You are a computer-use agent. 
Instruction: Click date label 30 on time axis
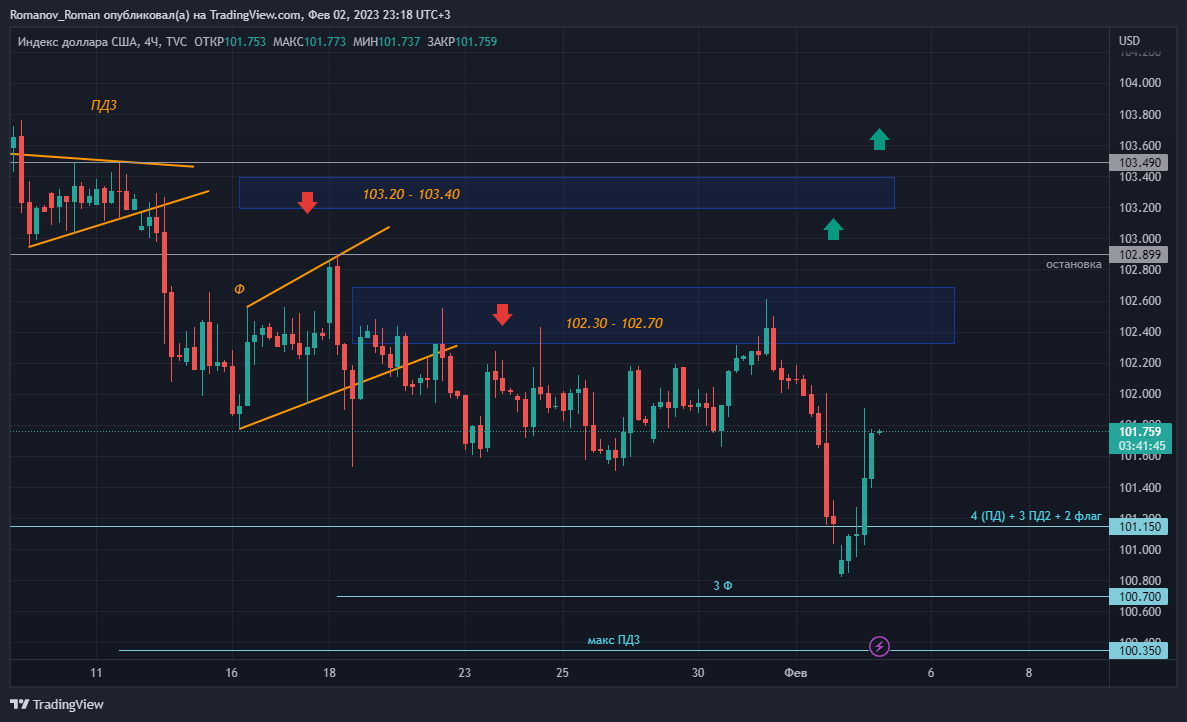(x=698, y=673)
